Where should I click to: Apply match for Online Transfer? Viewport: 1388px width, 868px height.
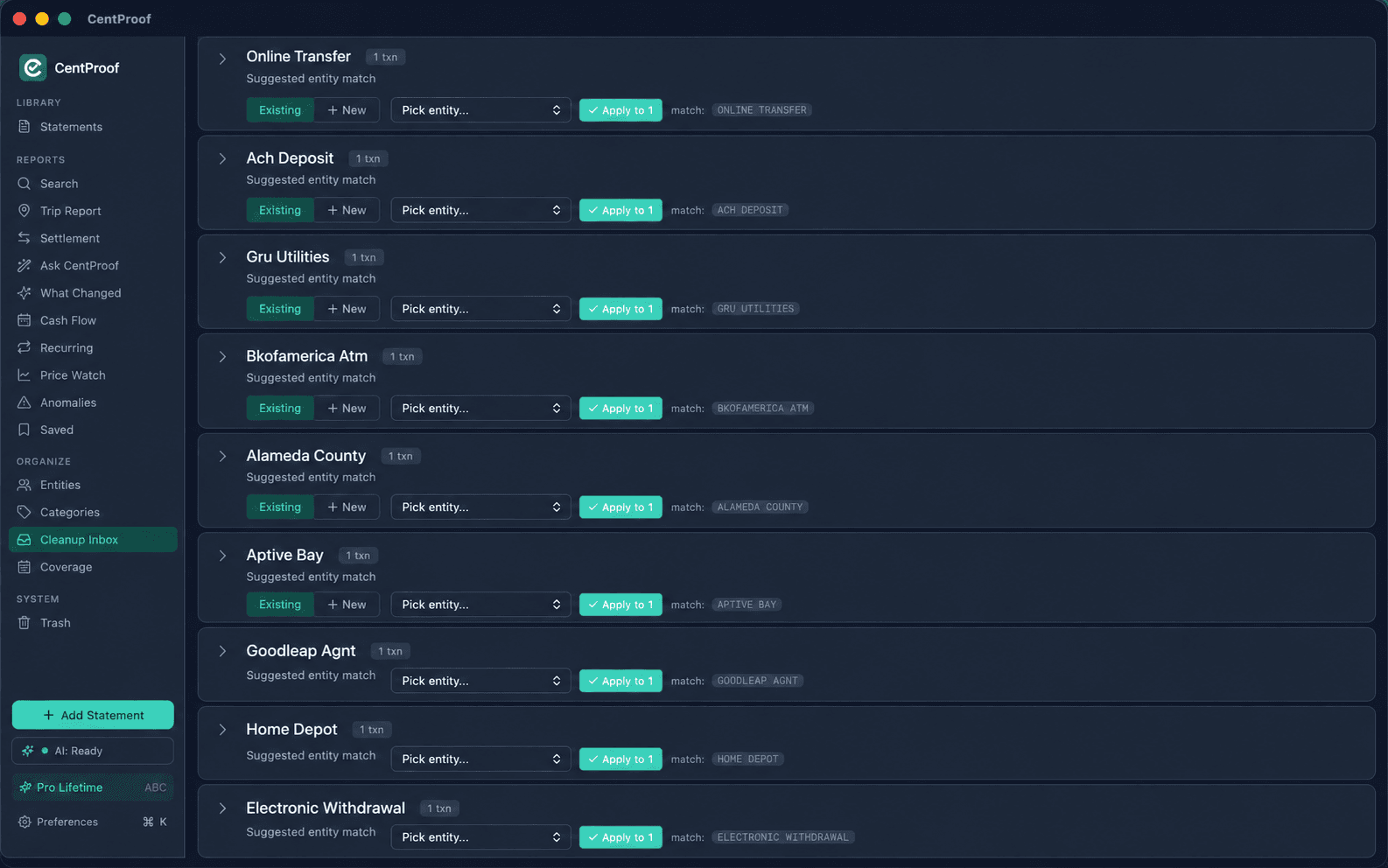pos(620,110)
